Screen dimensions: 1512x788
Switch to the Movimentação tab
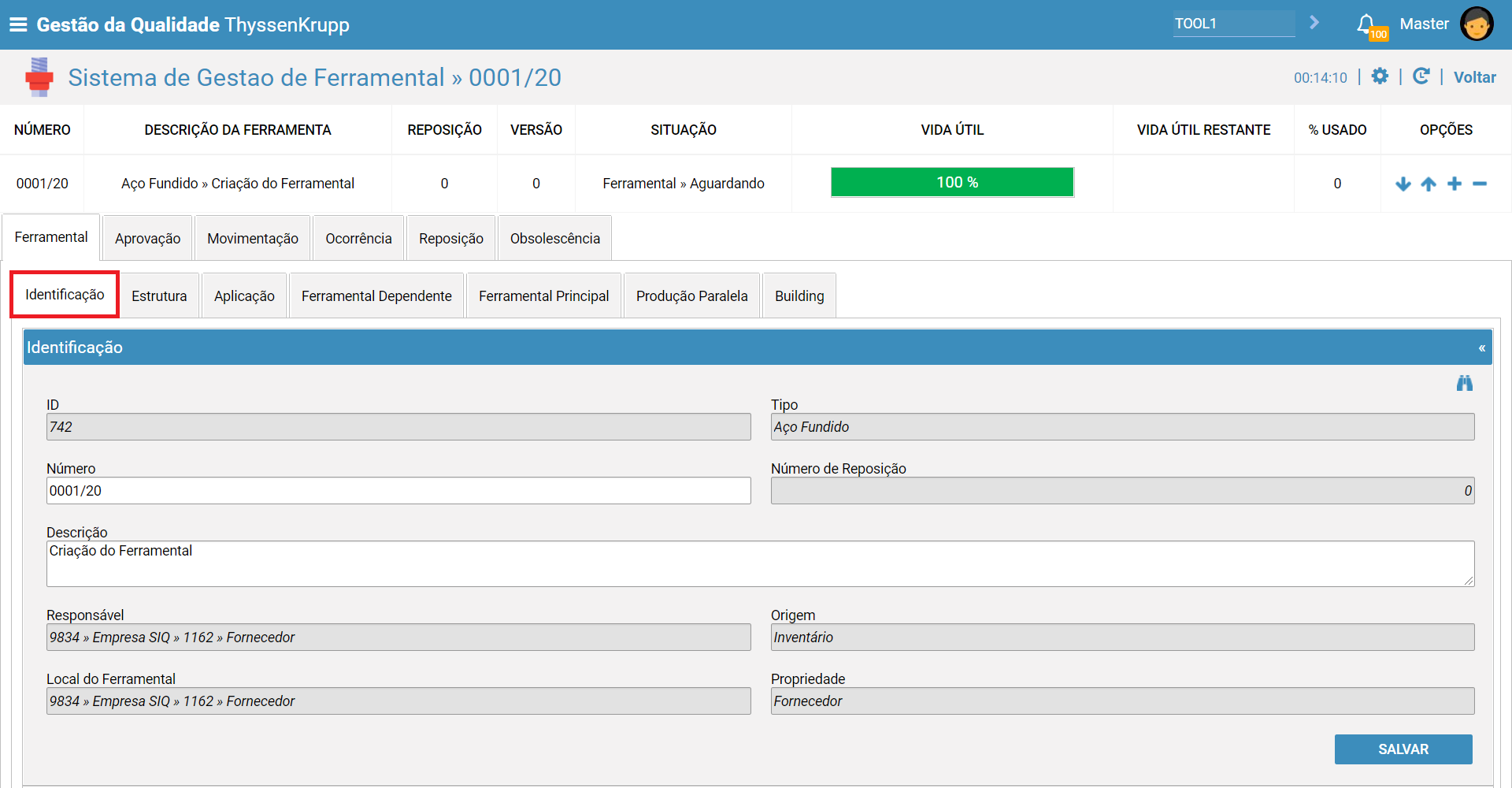pyautogui.click(x=252, y=237)
